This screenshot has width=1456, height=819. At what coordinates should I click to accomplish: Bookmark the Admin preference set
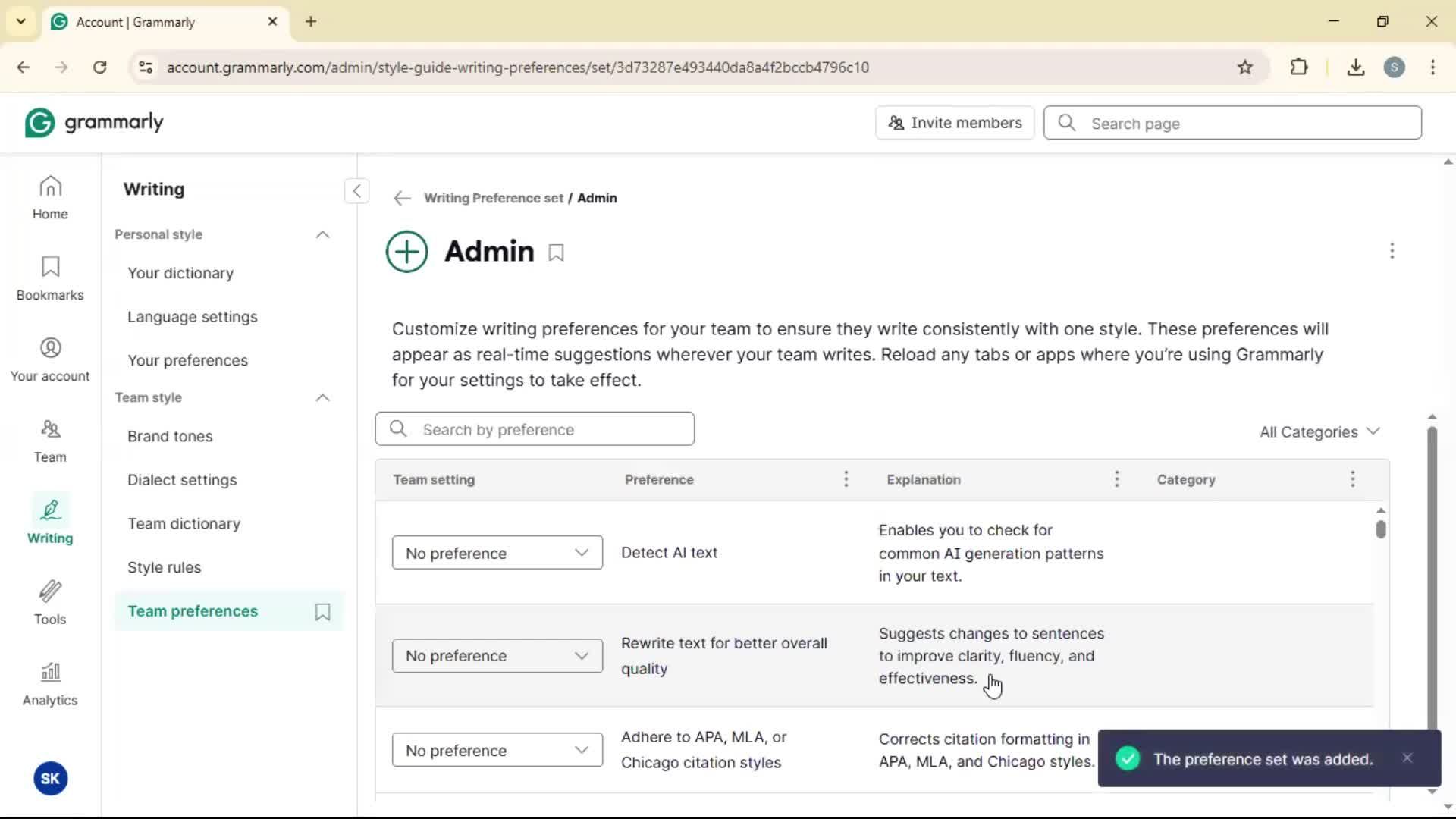pos(556,253)
